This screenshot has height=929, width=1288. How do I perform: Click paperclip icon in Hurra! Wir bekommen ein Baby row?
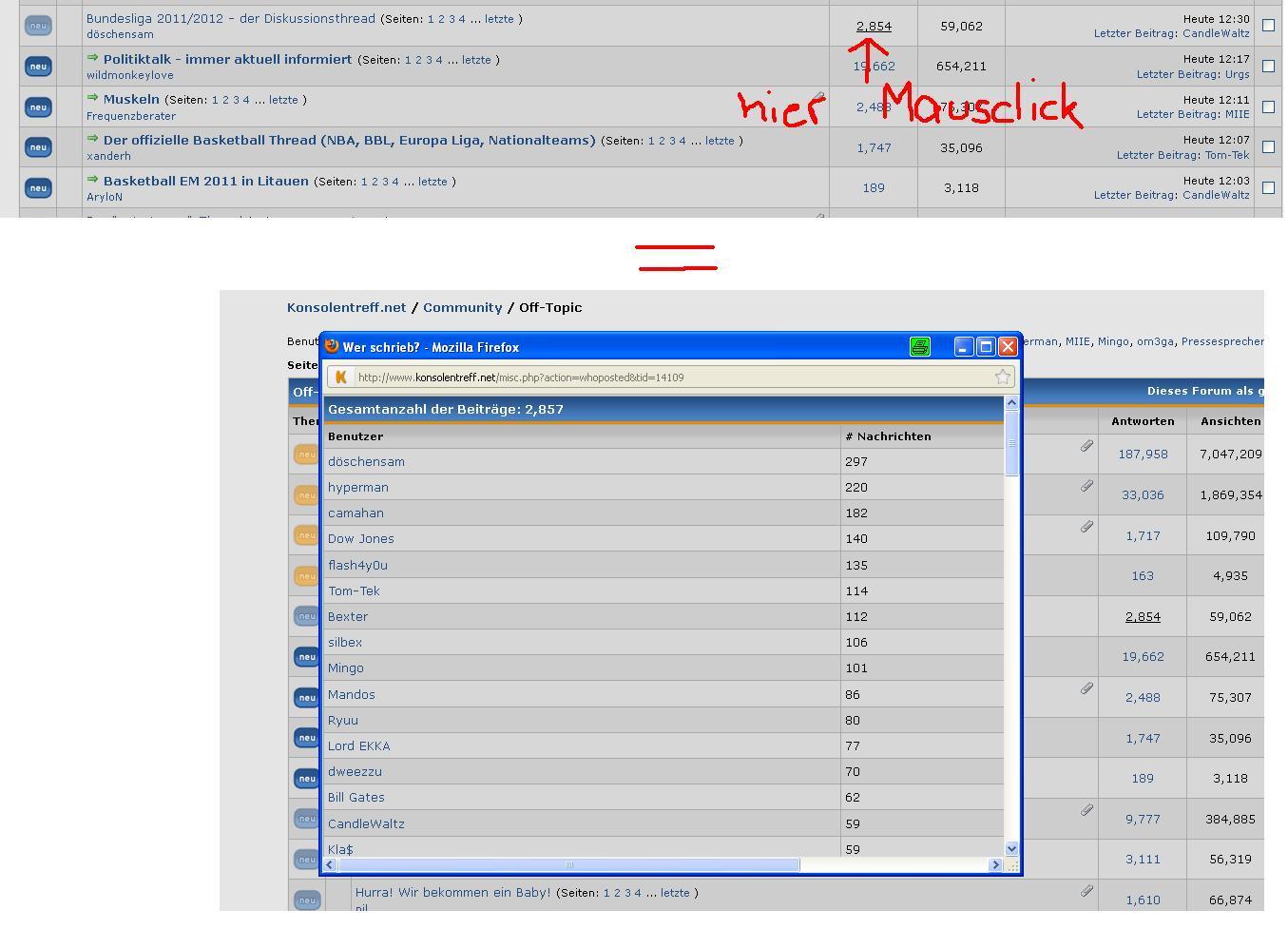coord(1086,891)
